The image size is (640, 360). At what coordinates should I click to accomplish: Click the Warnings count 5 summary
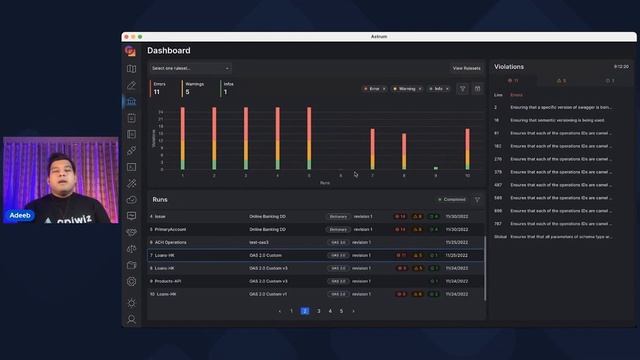(x=194, y=88)
